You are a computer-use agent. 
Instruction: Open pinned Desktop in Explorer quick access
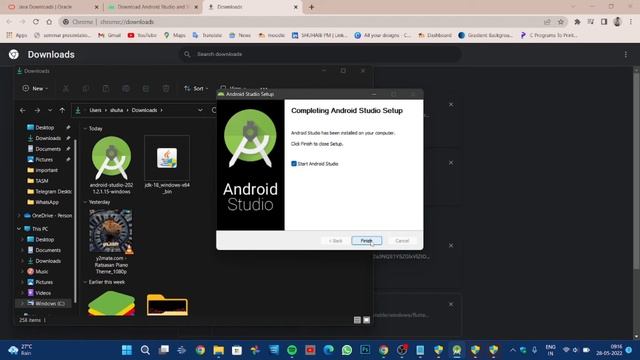(x=45, y=127)
